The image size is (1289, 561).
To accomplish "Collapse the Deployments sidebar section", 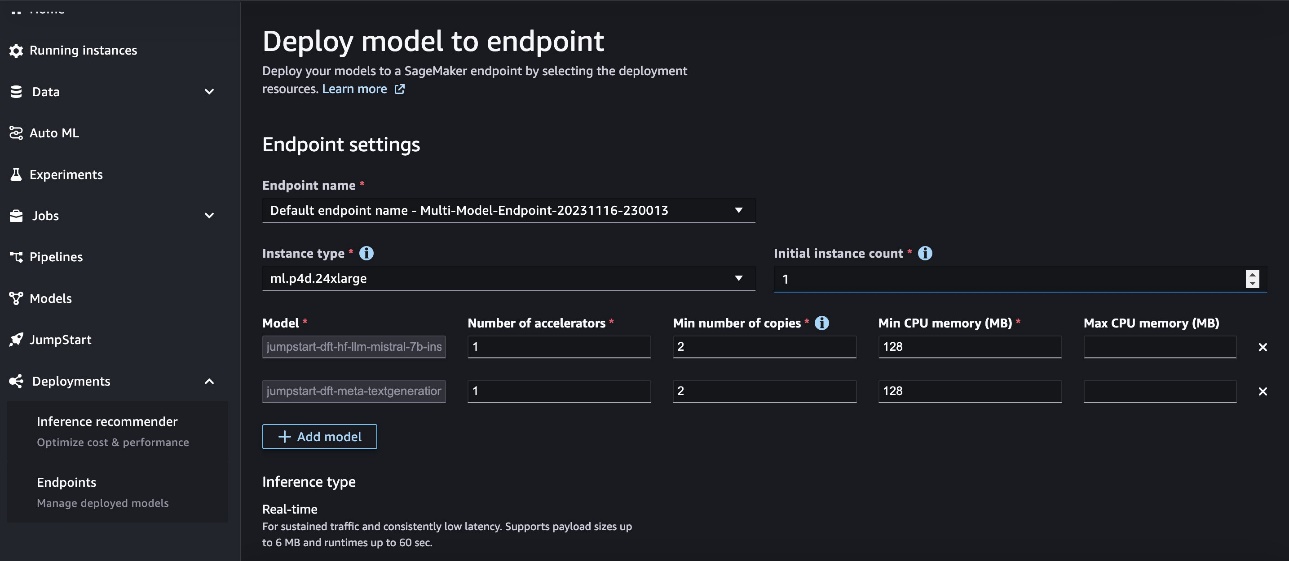I will tap(209, 381).
